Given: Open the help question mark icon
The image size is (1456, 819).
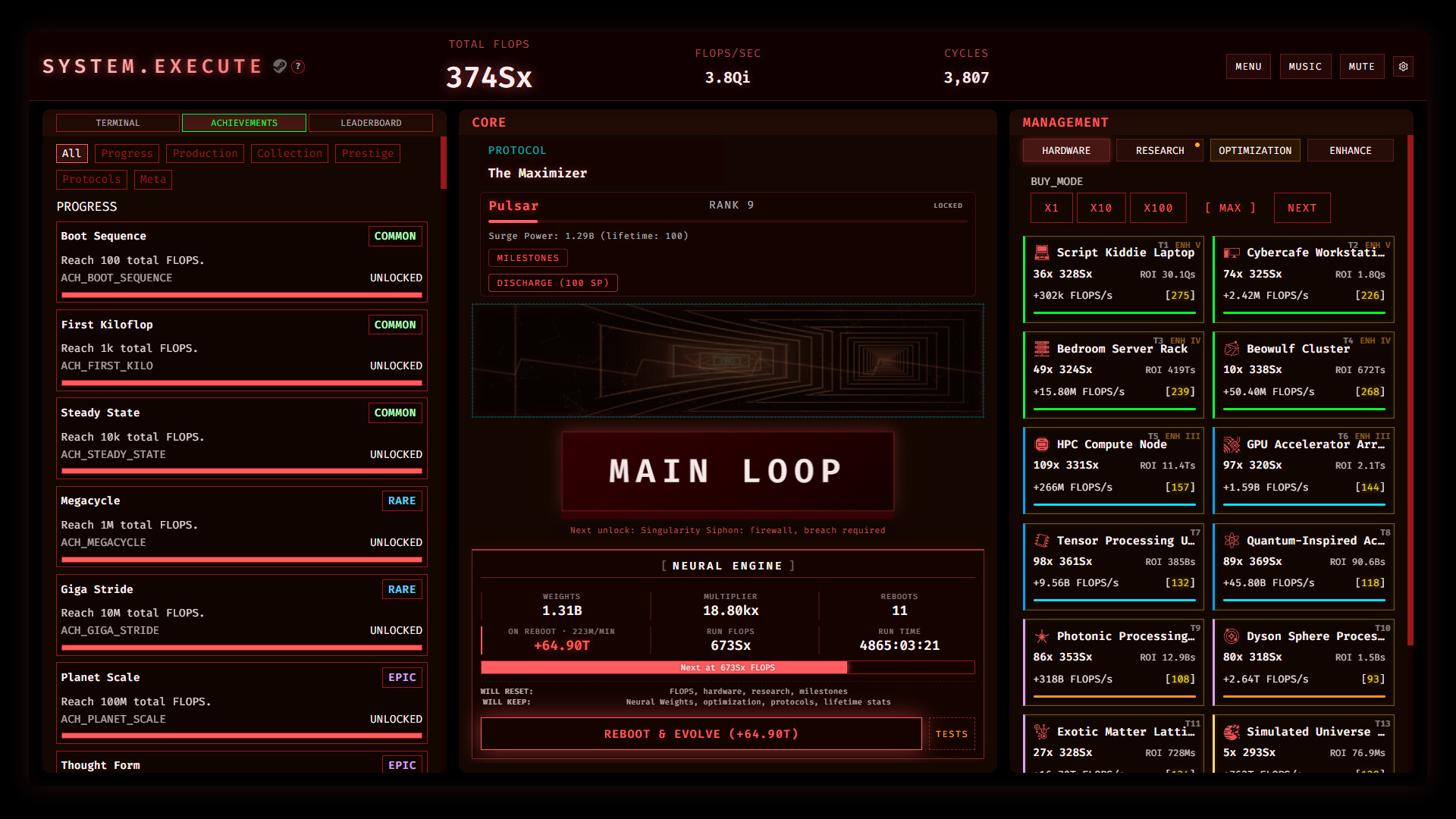Looking at the screenshot, I should coord(299,67).
